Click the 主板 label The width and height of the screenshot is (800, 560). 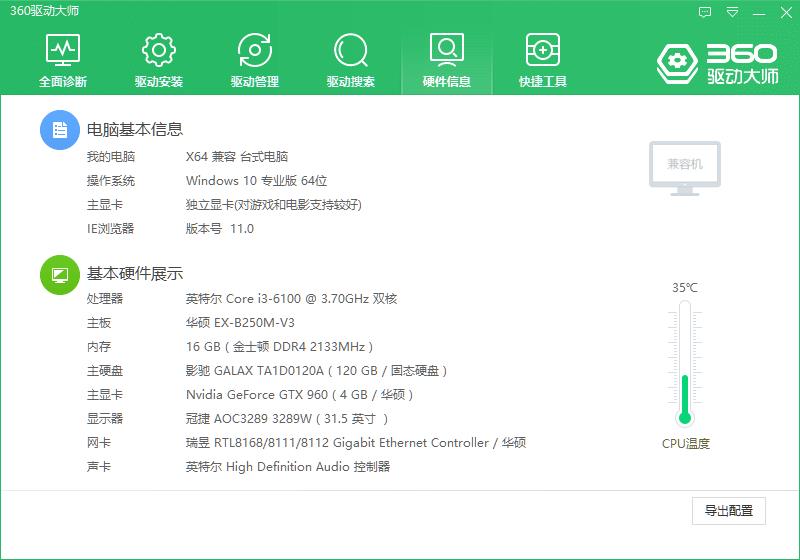tap(98, 322)
